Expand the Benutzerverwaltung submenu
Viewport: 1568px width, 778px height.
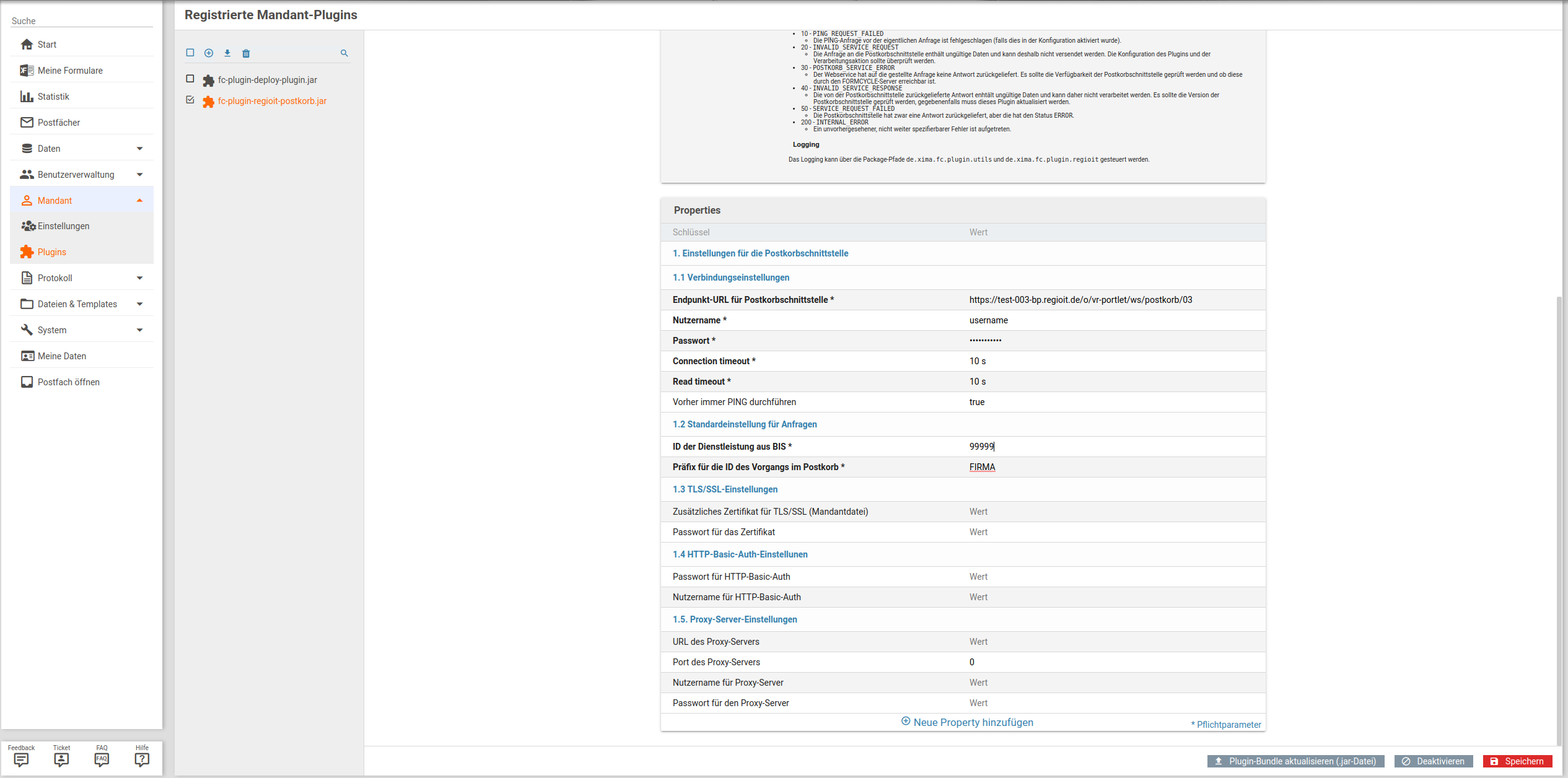pyautogui.click(x=139, y=175)
